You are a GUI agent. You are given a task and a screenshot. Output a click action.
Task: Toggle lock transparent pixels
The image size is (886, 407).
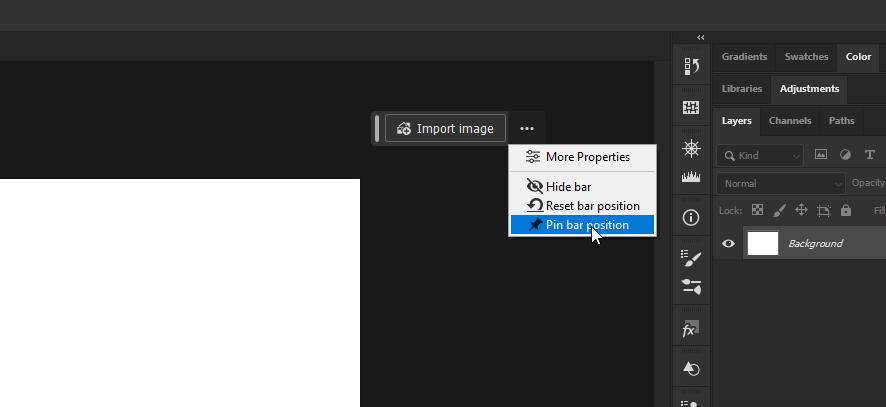(x=757, y=211)
